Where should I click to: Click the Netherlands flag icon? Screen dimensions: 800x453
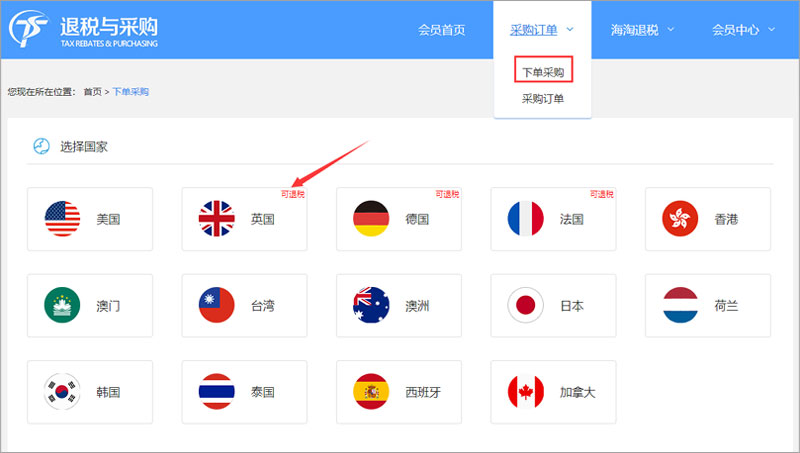(x=680, y=305)
